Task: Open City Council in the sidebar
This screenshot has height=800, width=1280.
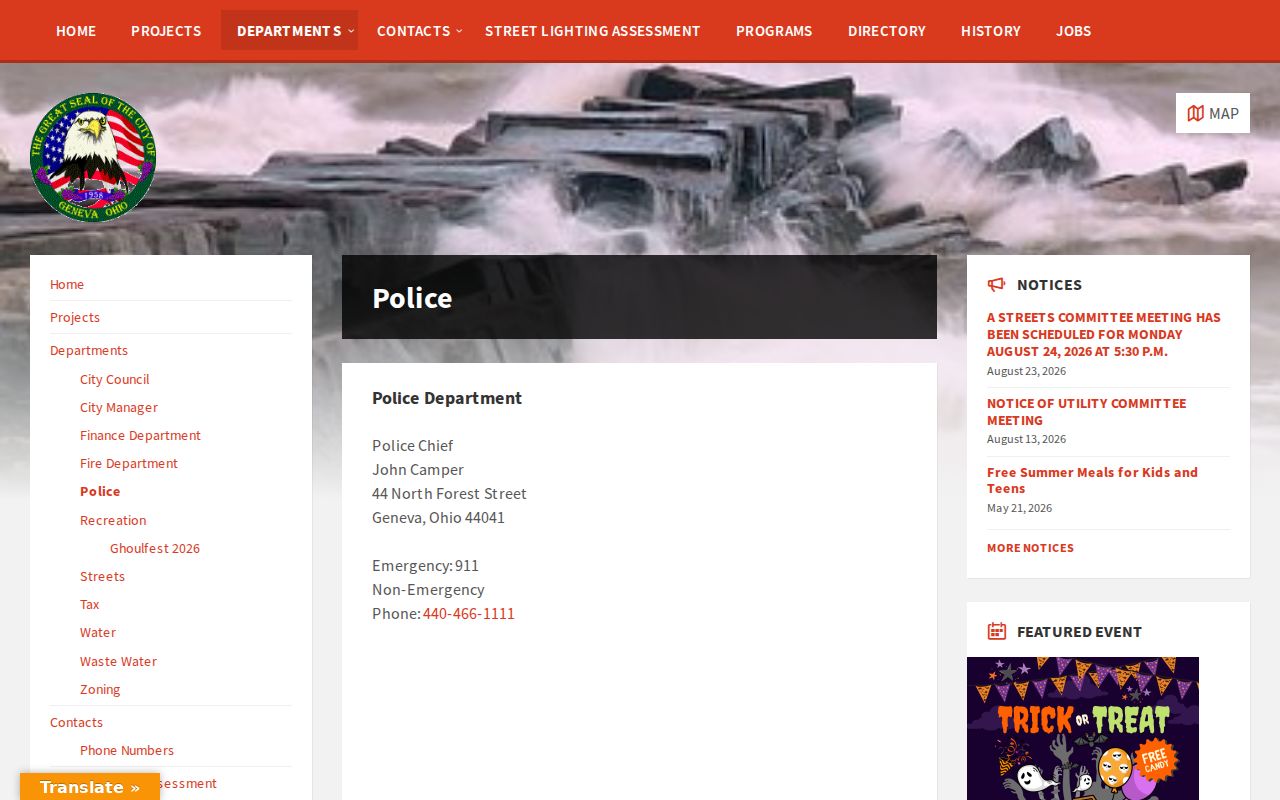Action: [x=114, y=379]
